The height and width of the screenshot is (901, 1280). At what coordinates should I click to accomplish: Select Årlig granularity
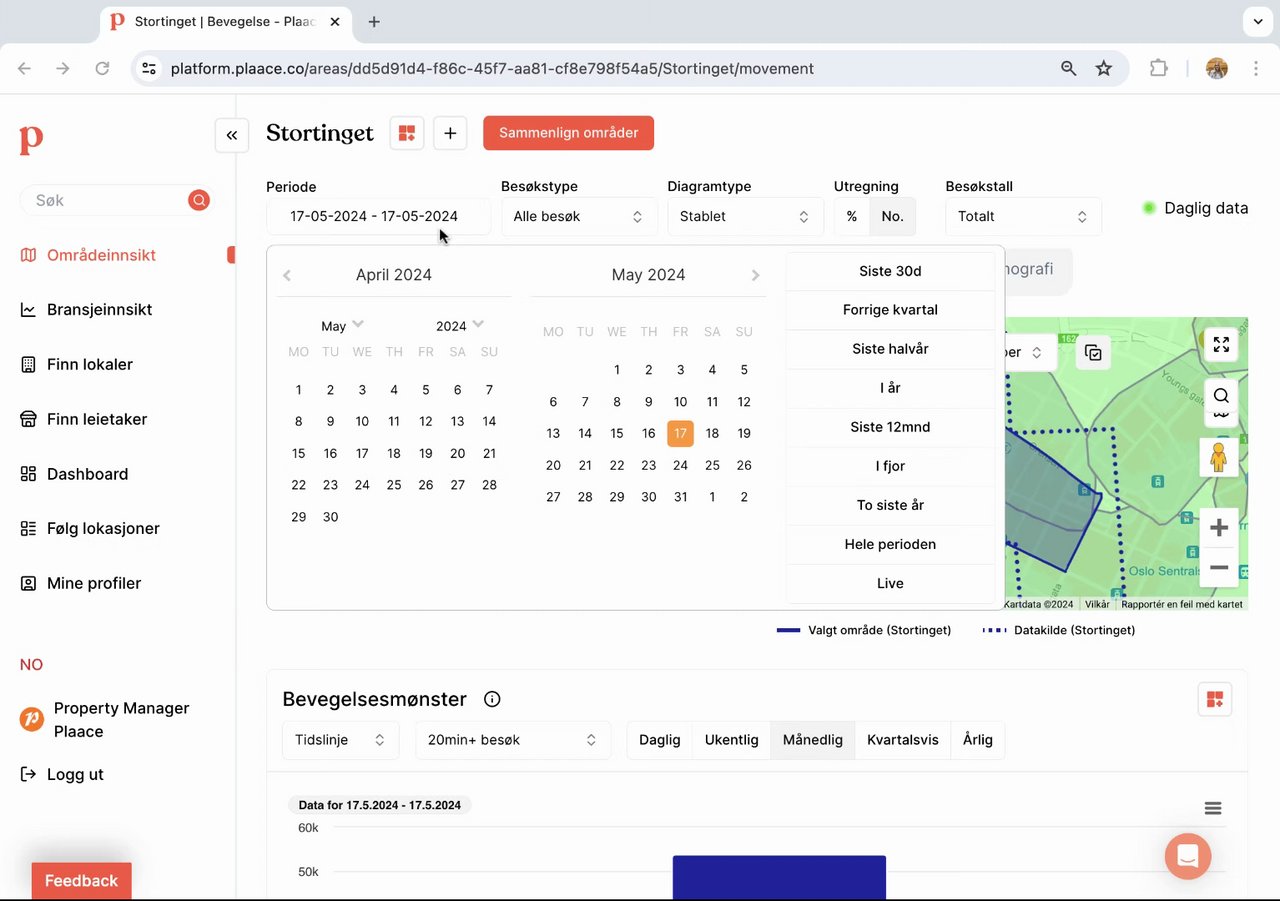tap(978, 740)
